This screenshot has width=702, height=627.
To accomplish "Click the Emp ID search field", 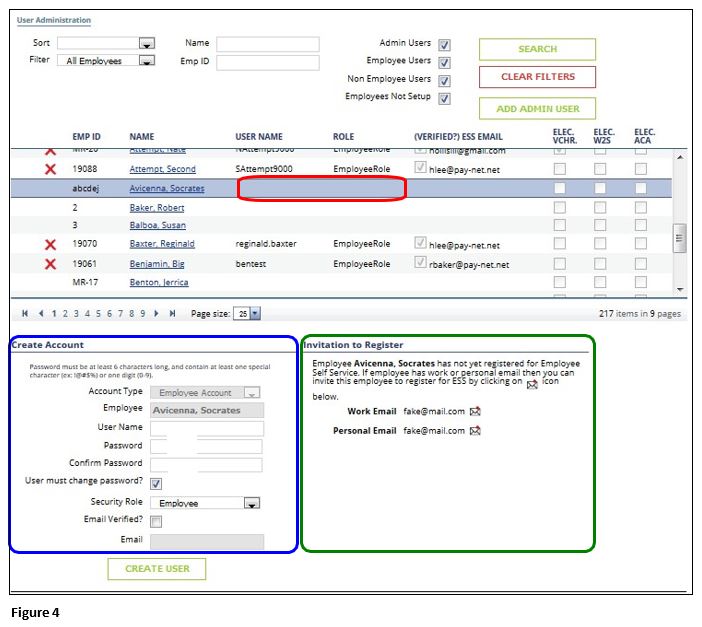I will pos(268,63).
